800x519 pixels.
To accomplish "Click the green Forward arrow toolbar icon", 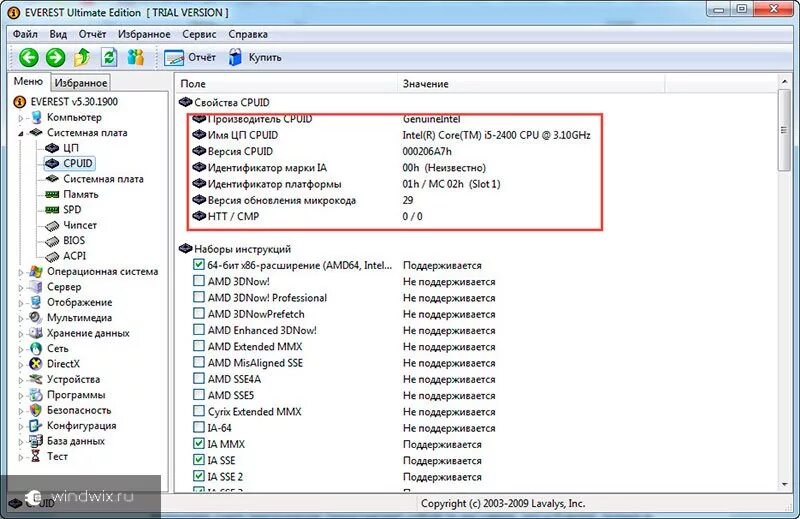I will point(55,57).
